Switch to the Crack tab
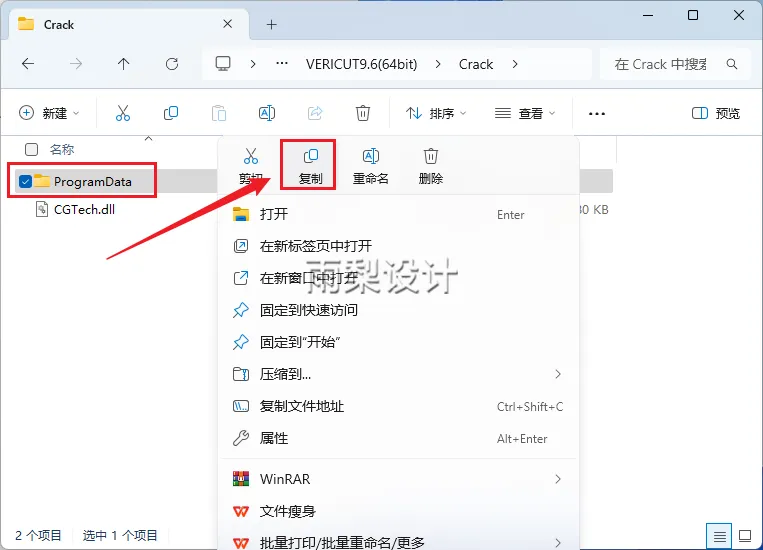The height and width of the screenshot is (550, 763). pos(129,24)
